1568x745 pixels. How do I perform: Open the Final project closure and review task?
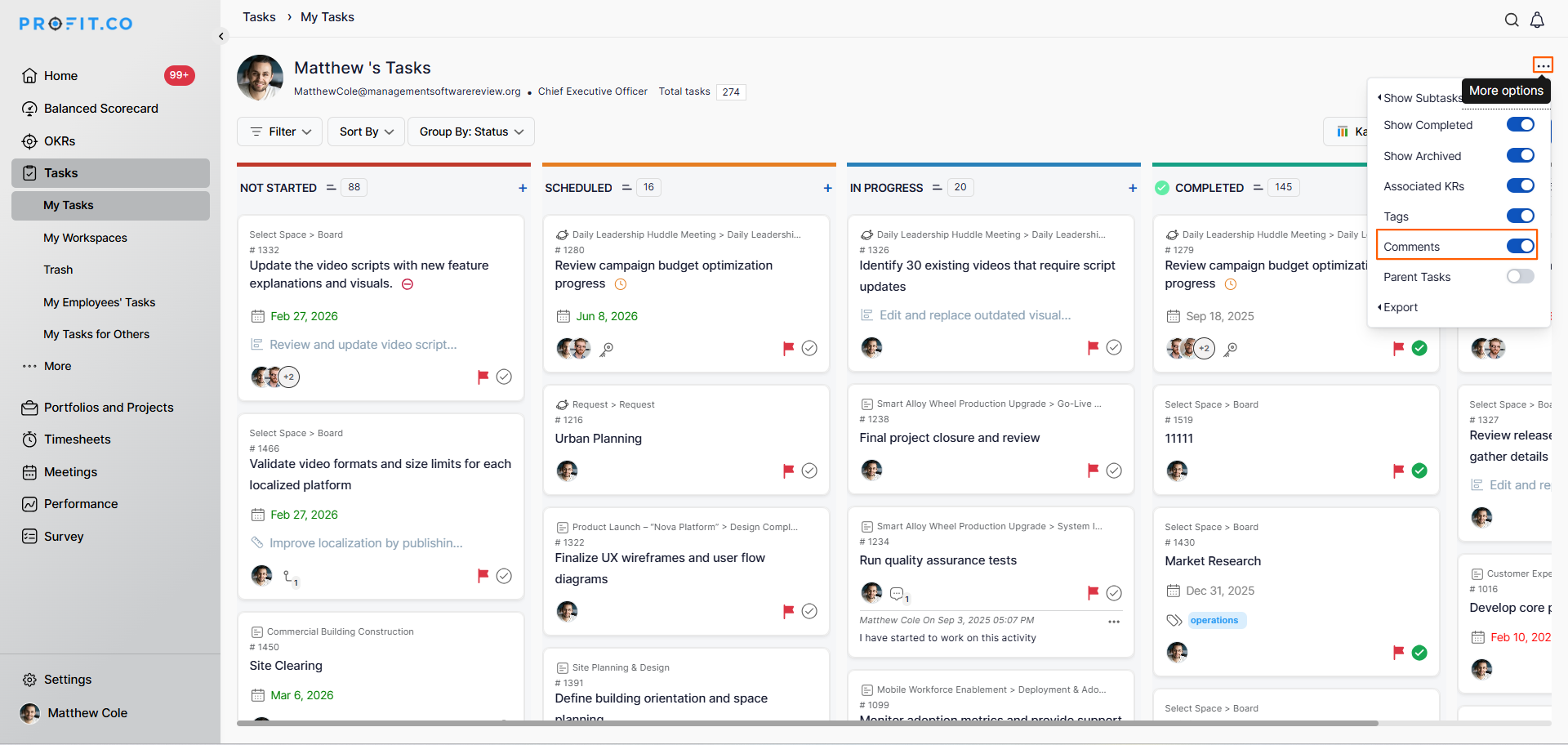coord(949,438)
